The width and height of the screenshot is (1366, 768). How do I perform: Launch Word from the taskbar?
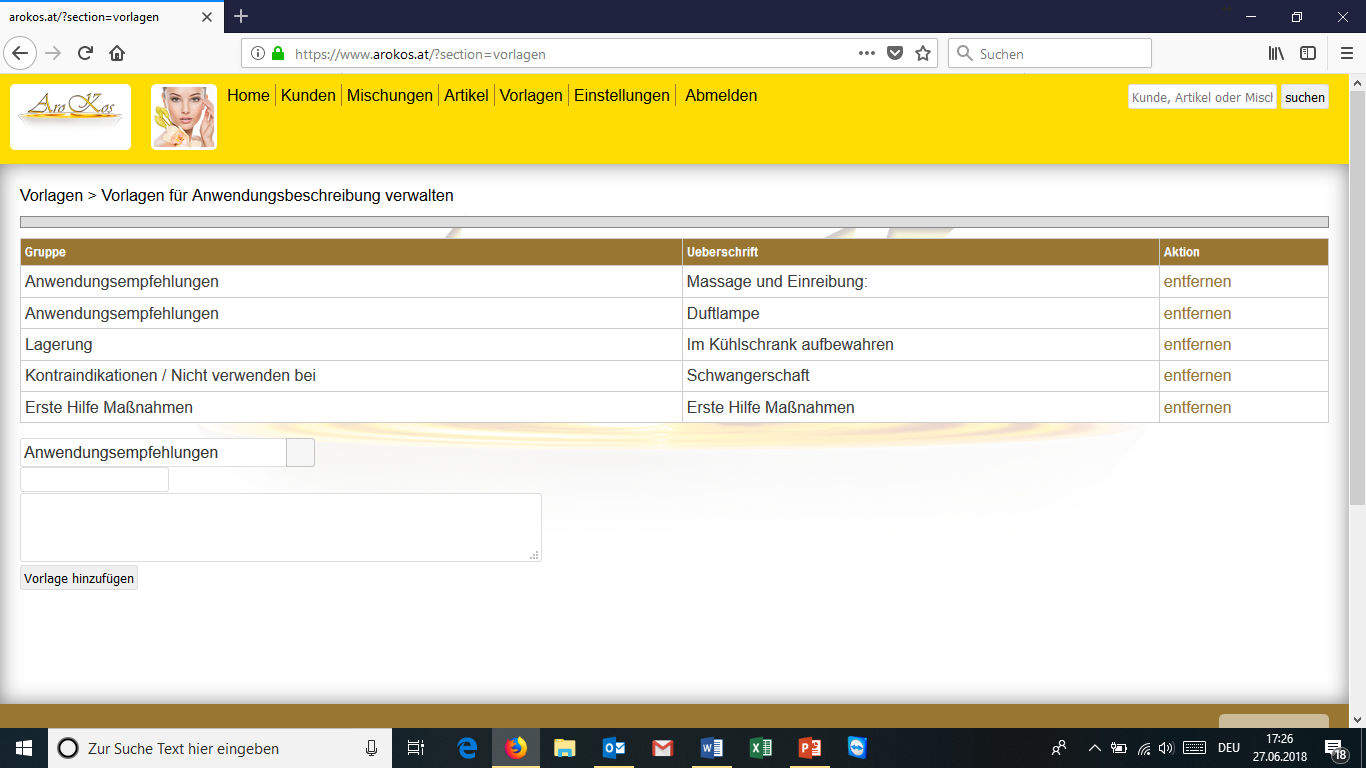(711, 748)
